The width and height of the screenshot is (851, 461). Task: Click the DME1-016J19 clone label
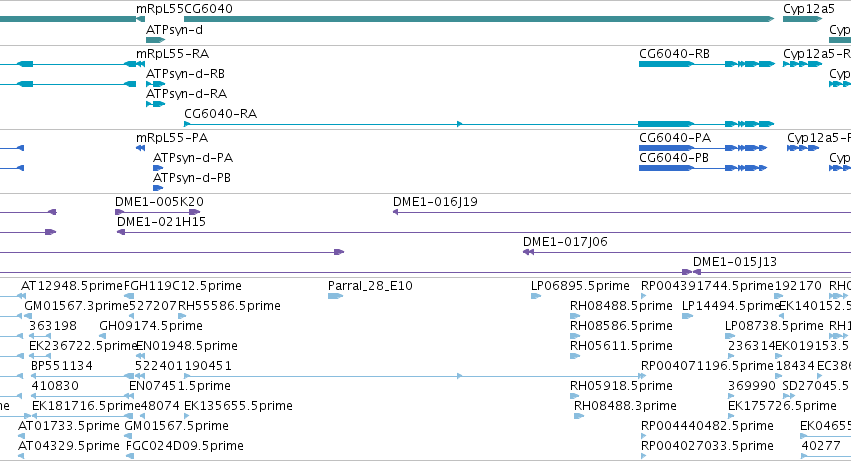point(435,202)
